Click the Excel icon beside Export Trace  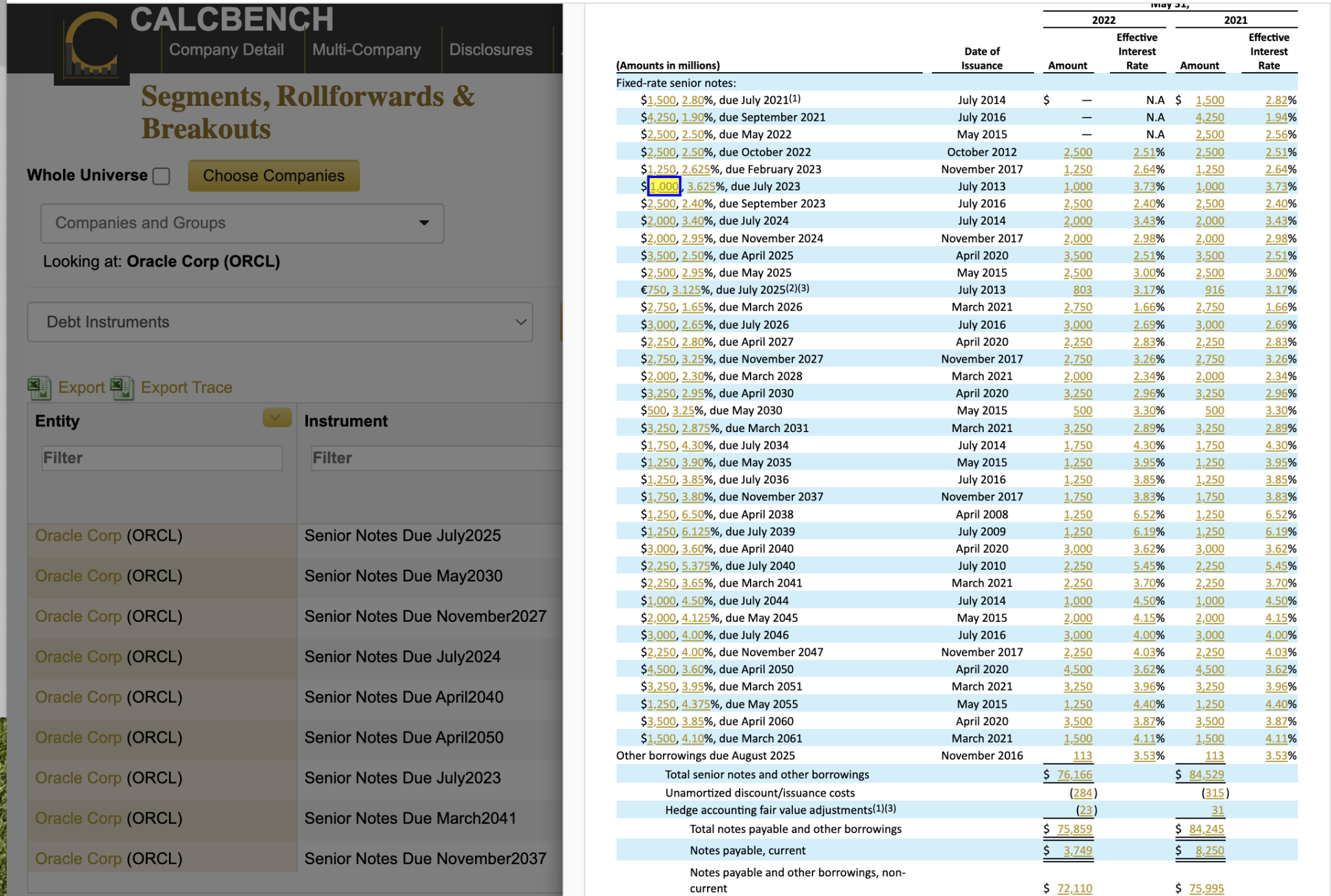click(122, 387)
